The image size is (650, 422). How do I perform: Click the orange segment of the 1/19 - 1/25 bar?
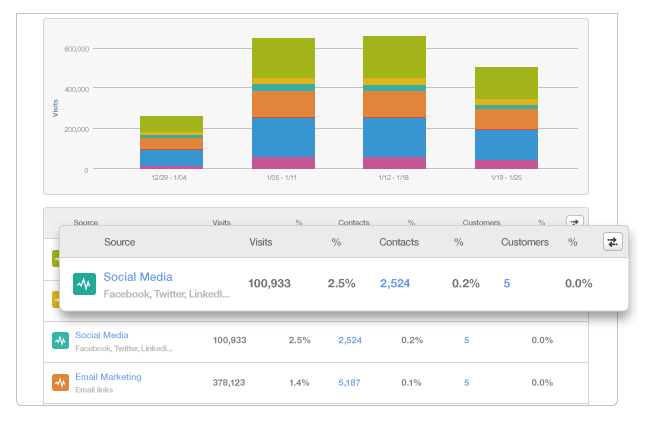click(x=507, y=119)
